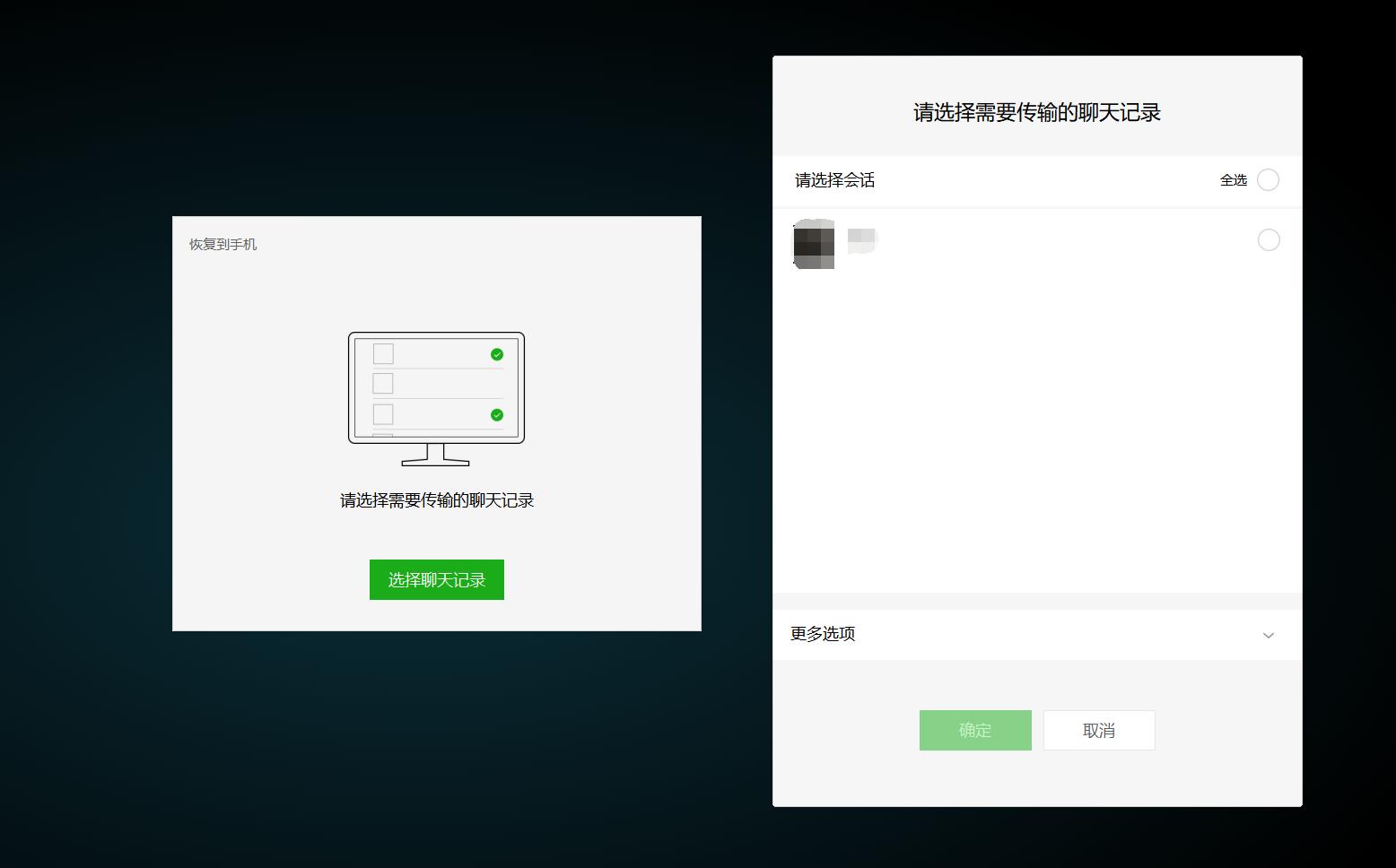Screen dimensions: 1396x868
Task: Click the chevron beside 更多选项
Action: (1269, 635)
